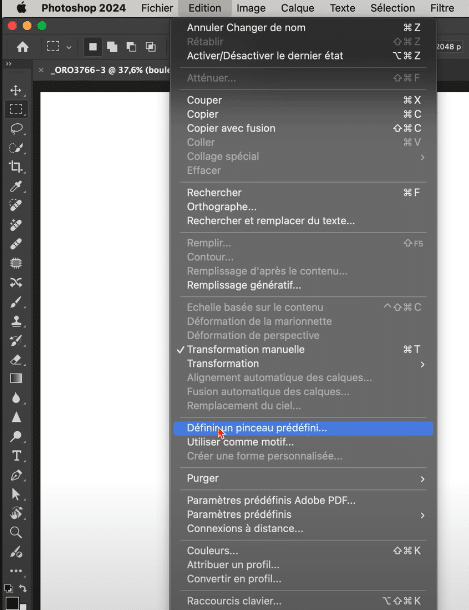Activate the Clone Stamp tool
This screenshot has width=469, height=610.
16,321
